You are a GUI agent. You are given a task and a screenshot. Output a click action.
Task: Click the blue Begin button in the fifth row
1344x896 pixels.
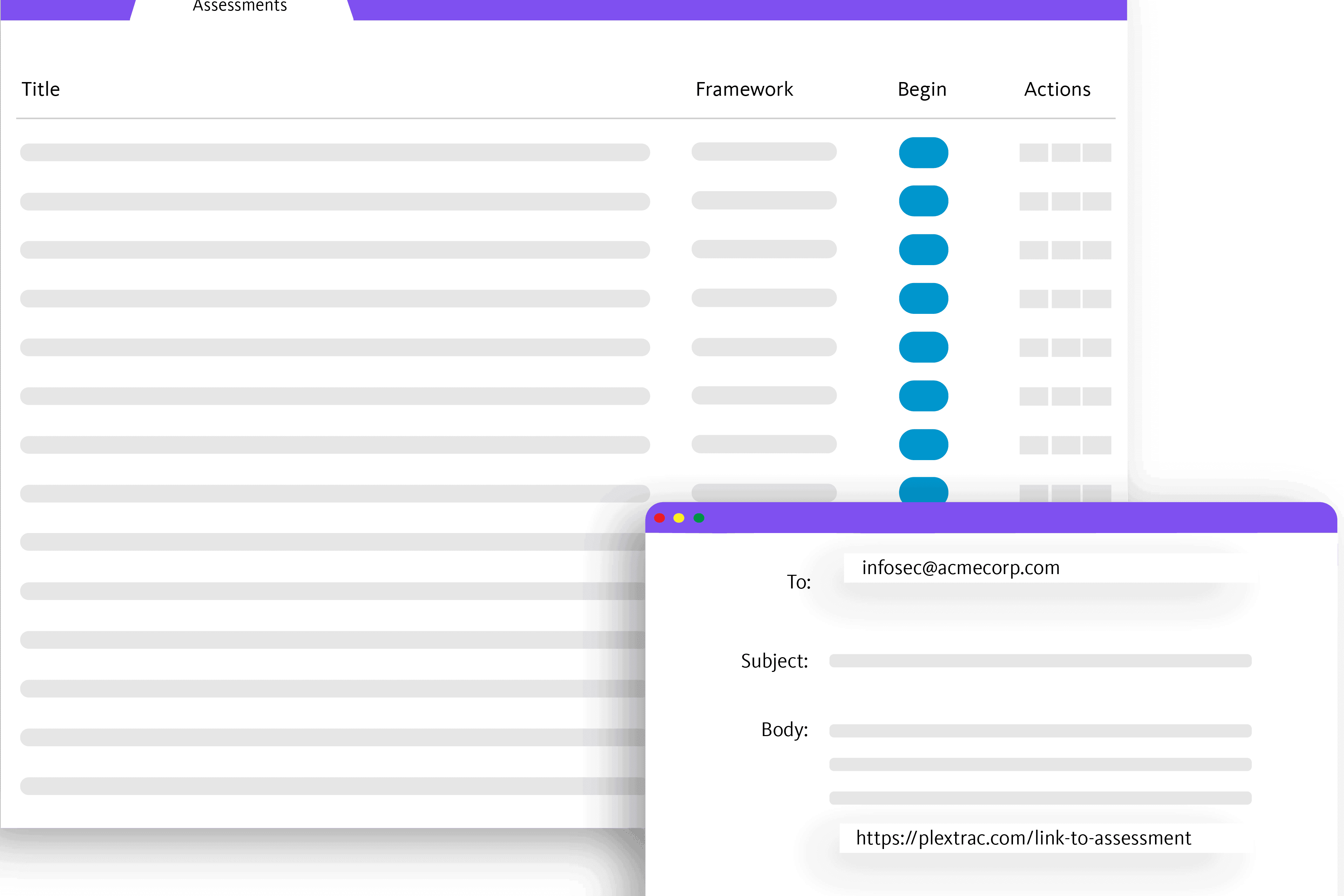[x=924, y=347]
